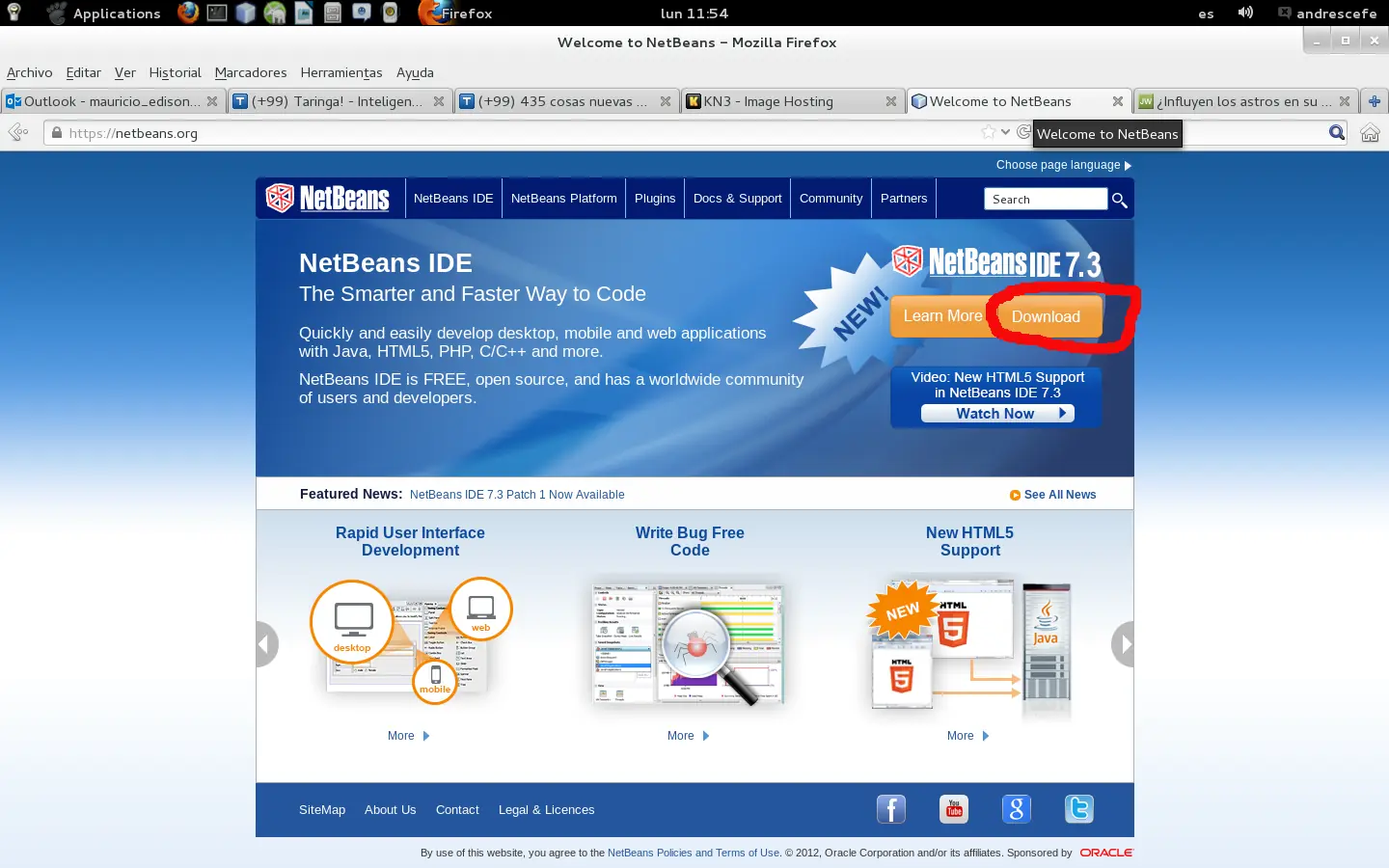
Task: Submit the NetBeans site search magnifier
Action: (1120, 200)
